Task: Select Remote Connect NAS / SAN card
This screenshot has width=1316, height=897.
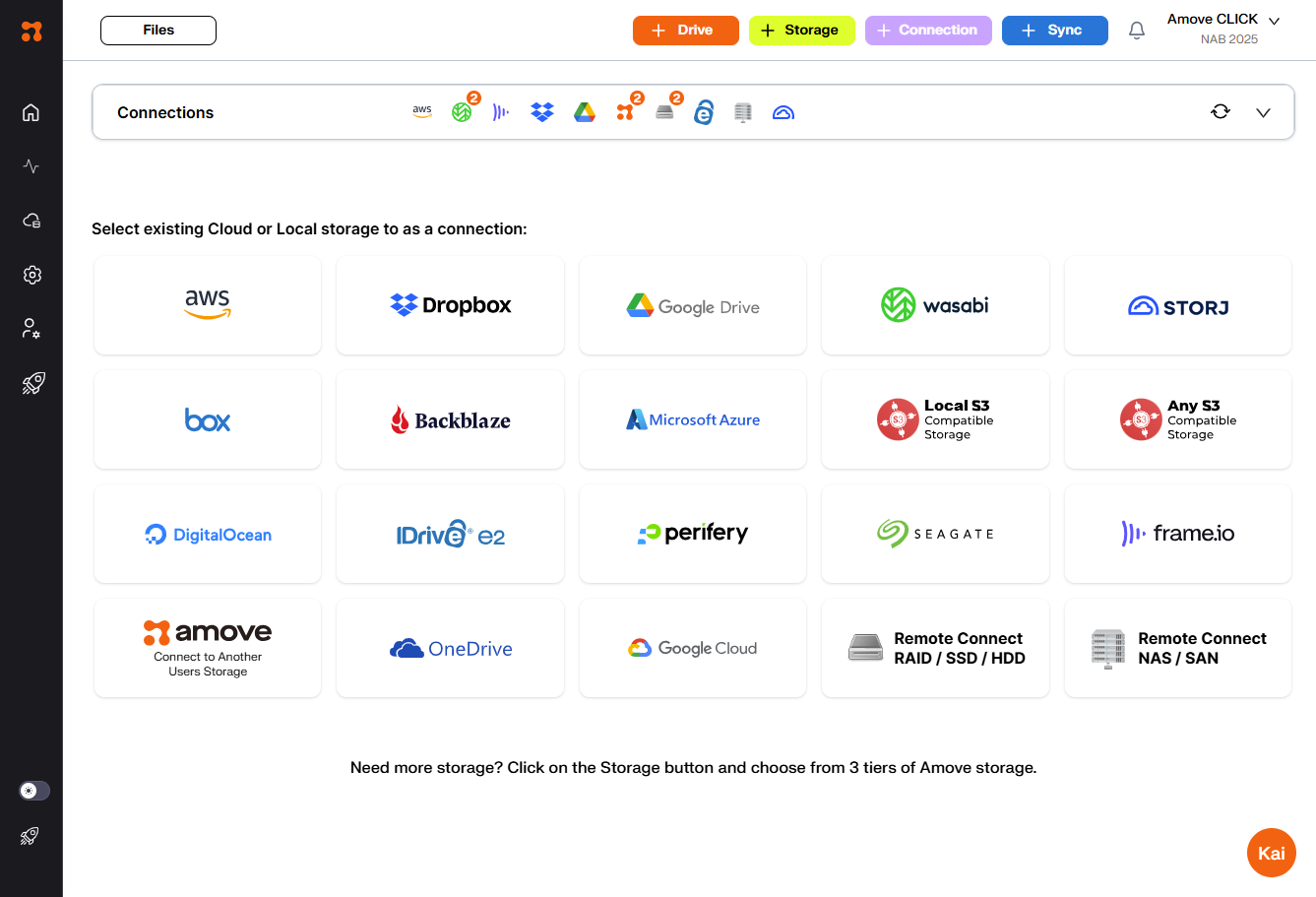Action: pyautogui.click(x=1177, y=648)
